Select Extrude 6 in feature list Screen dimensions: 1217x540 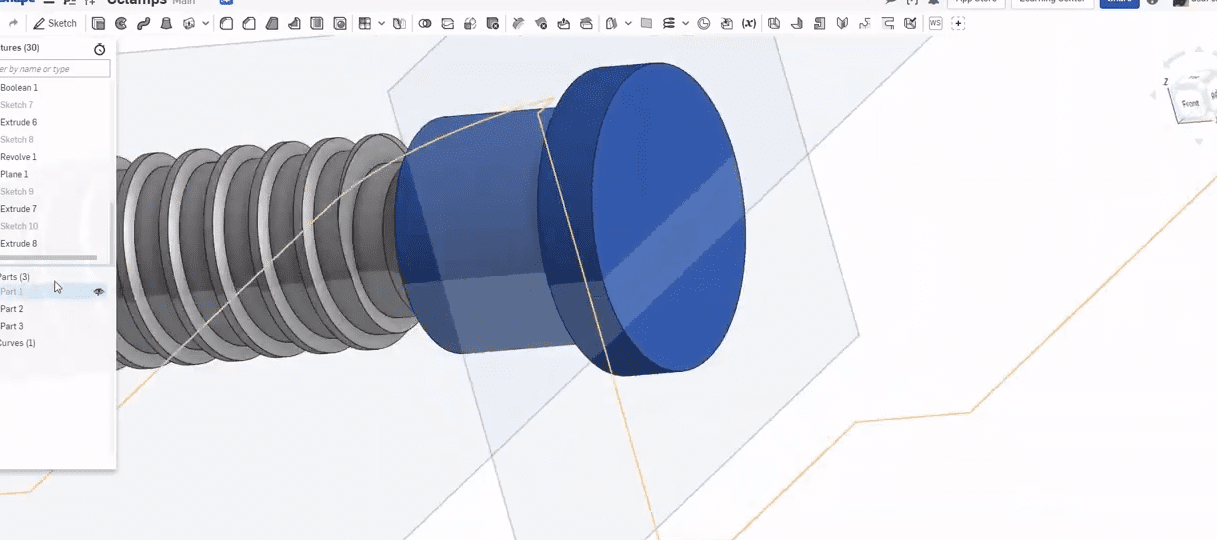(x=19, y=122)
